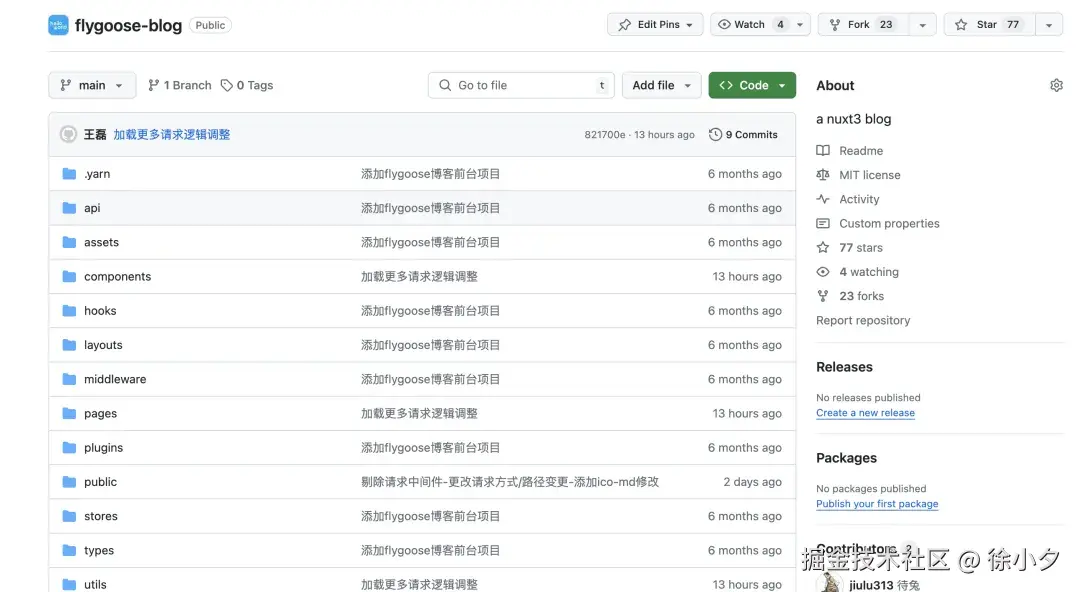The width and height of the screenshot is (1080, 592).
Task: Click the 77 stars text
Action: click(860, 247)
